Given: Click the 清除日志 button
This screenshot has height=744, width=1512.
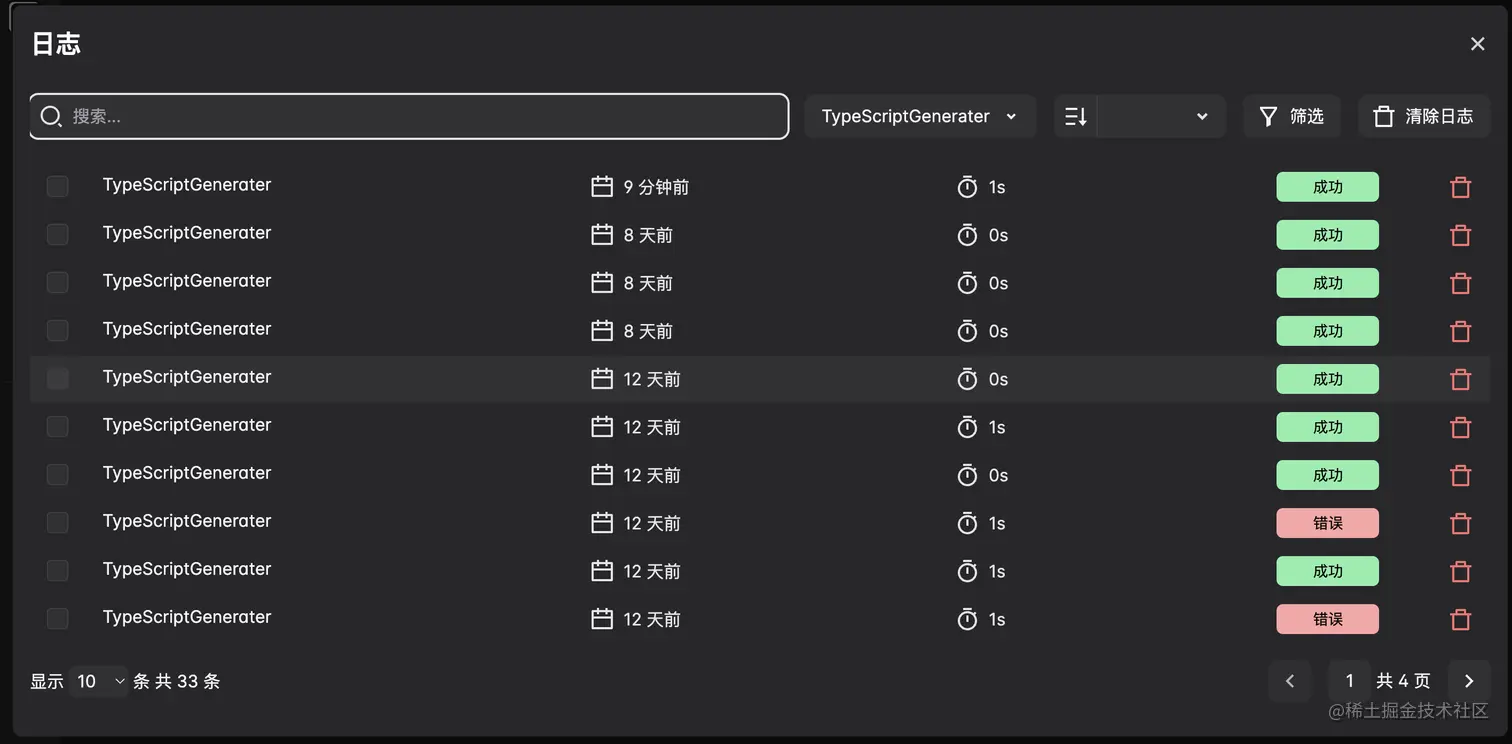Looking at the screenshot, I should point(1423,116).
